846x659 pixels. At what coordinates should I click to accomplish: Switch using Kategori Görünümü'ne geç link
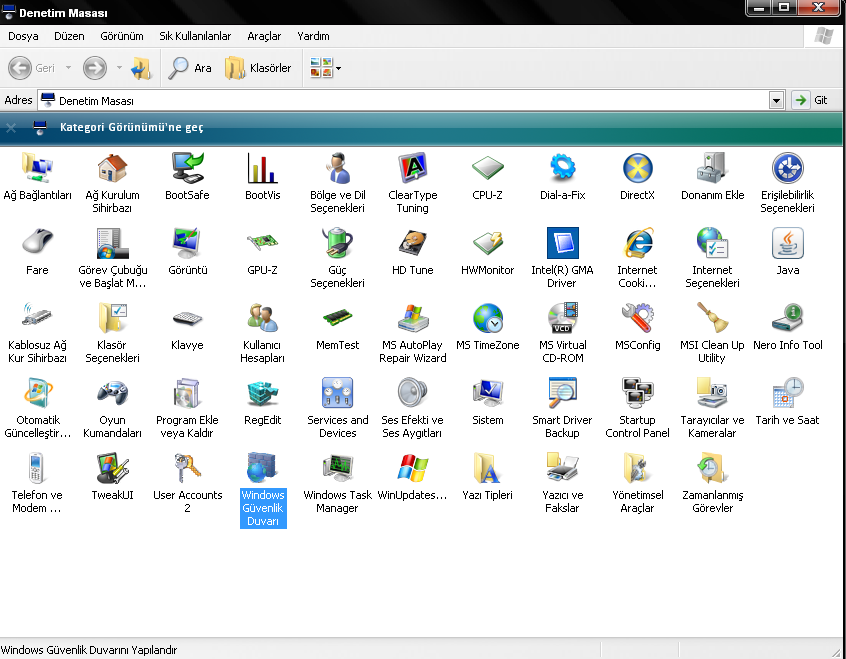click(x=131, y=128)
